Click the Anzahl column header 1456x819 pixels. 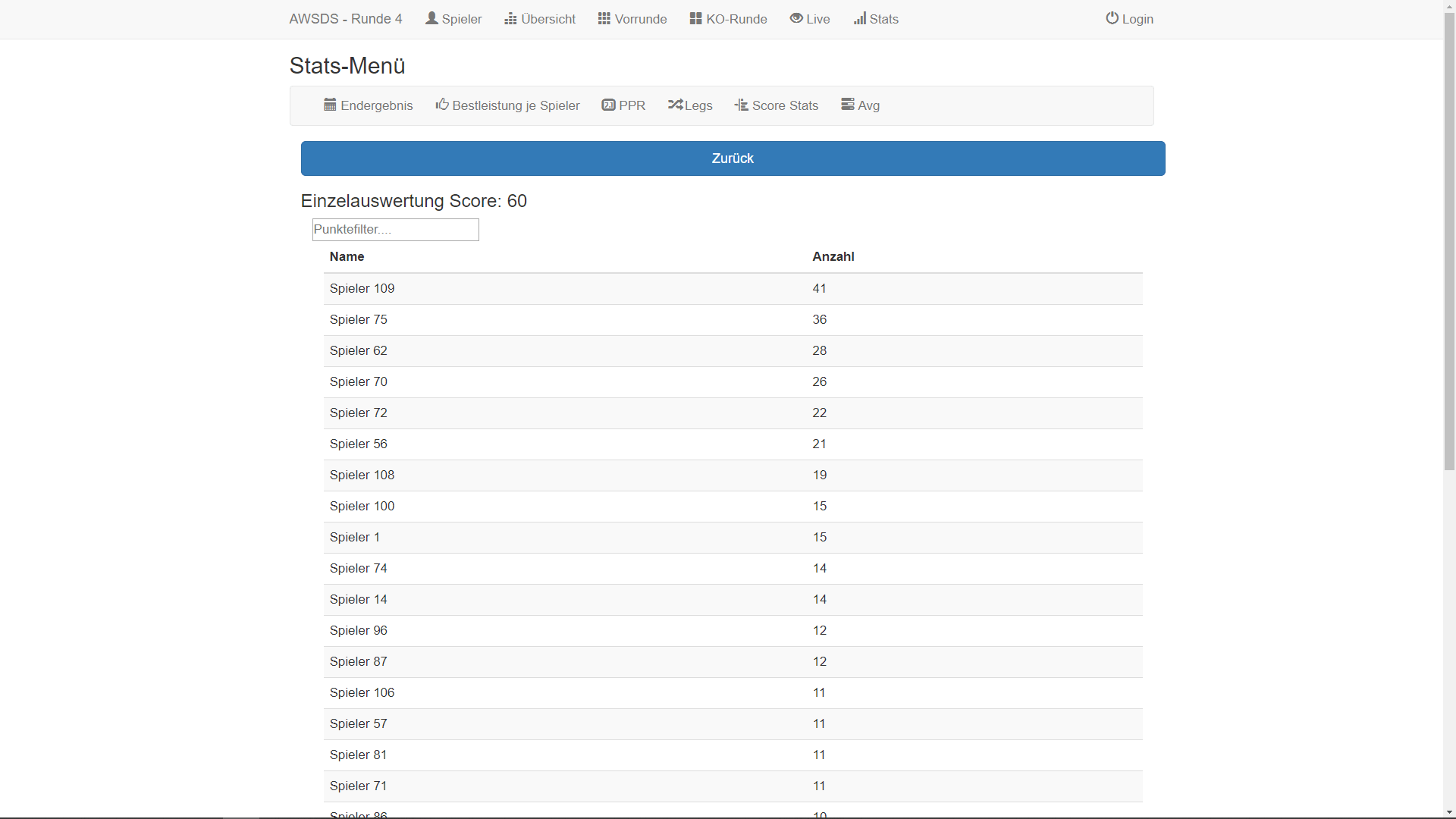click(833, 257)
